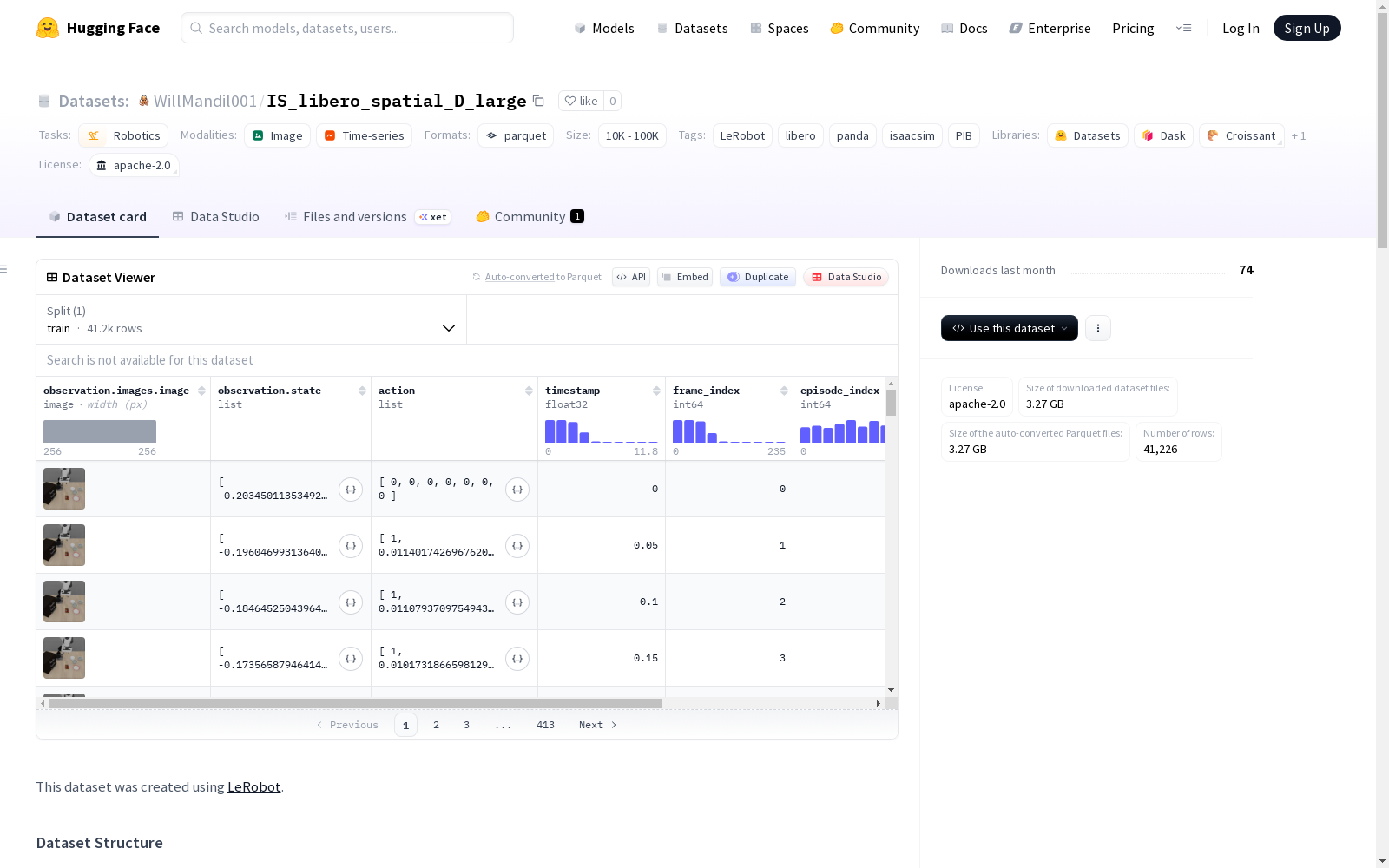
Task: Open the navigation extras menu icon
Action: pyautogui.click(x=1183, y=28)
